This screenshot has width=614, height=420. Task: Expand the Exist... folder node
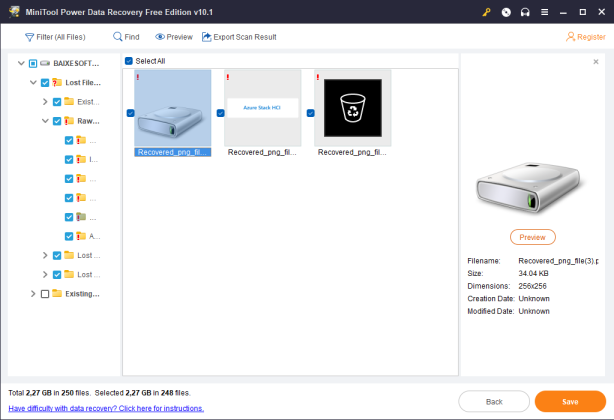[45, 102]
